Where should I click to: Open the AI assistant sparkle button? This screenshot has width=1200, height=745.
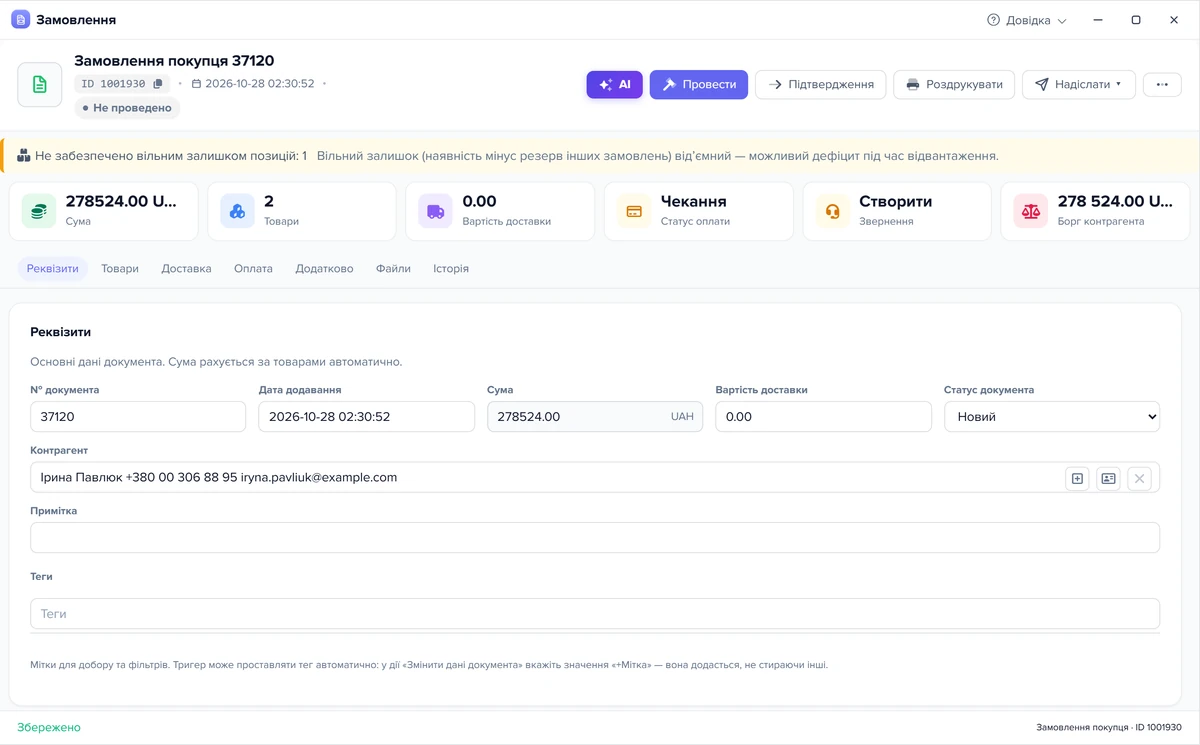coord(615,85)
